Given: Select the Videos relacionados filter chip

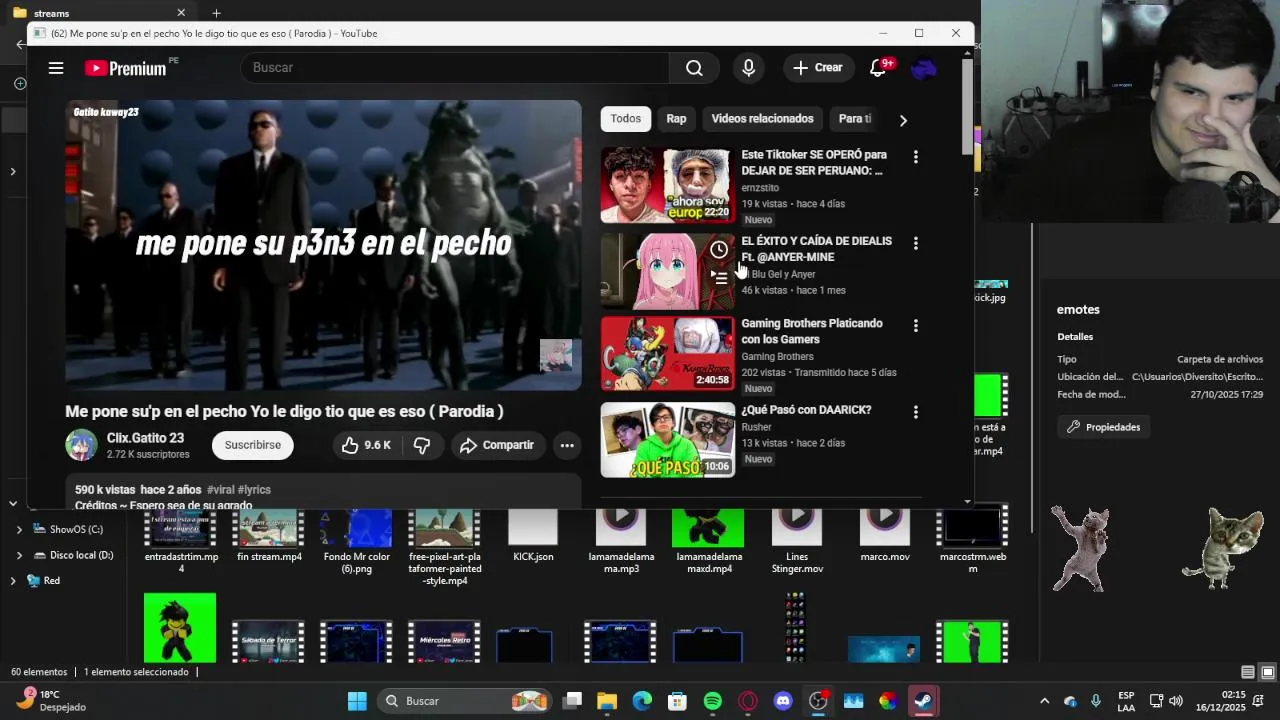Looking at the screenshot, I should (762, 119).
